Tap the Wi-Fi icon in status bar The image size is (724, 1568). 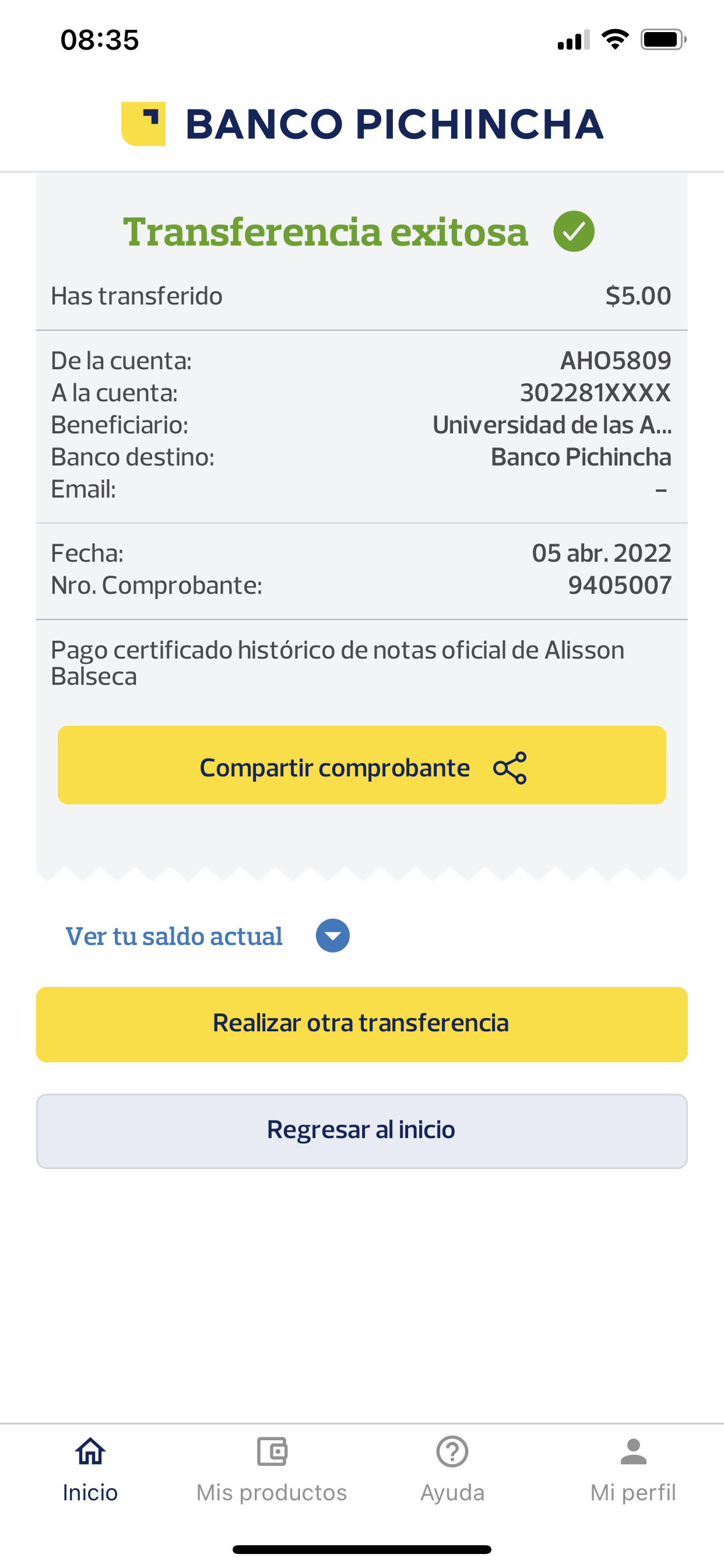point(614,40)
